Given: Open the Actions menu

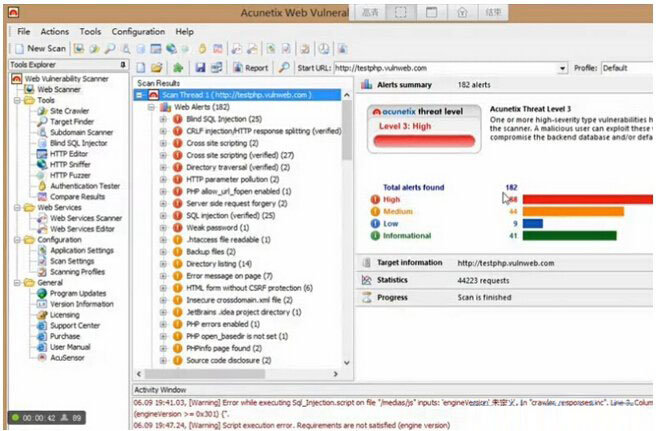Looking at the screenshot, I should 55,32.
